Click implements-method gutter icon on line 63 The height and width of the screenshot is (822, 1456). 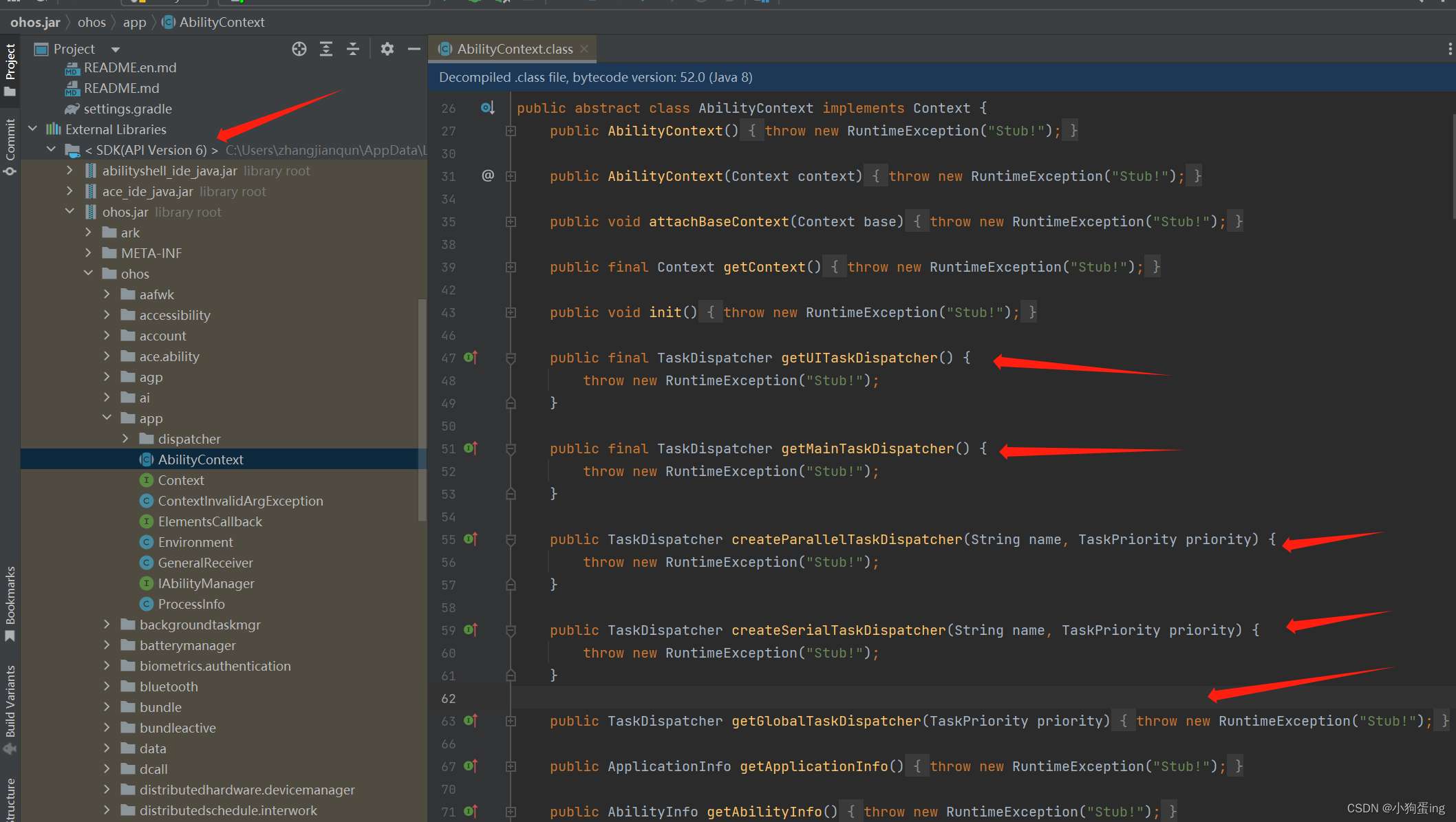pyautogui.click(x=471, y=720)
